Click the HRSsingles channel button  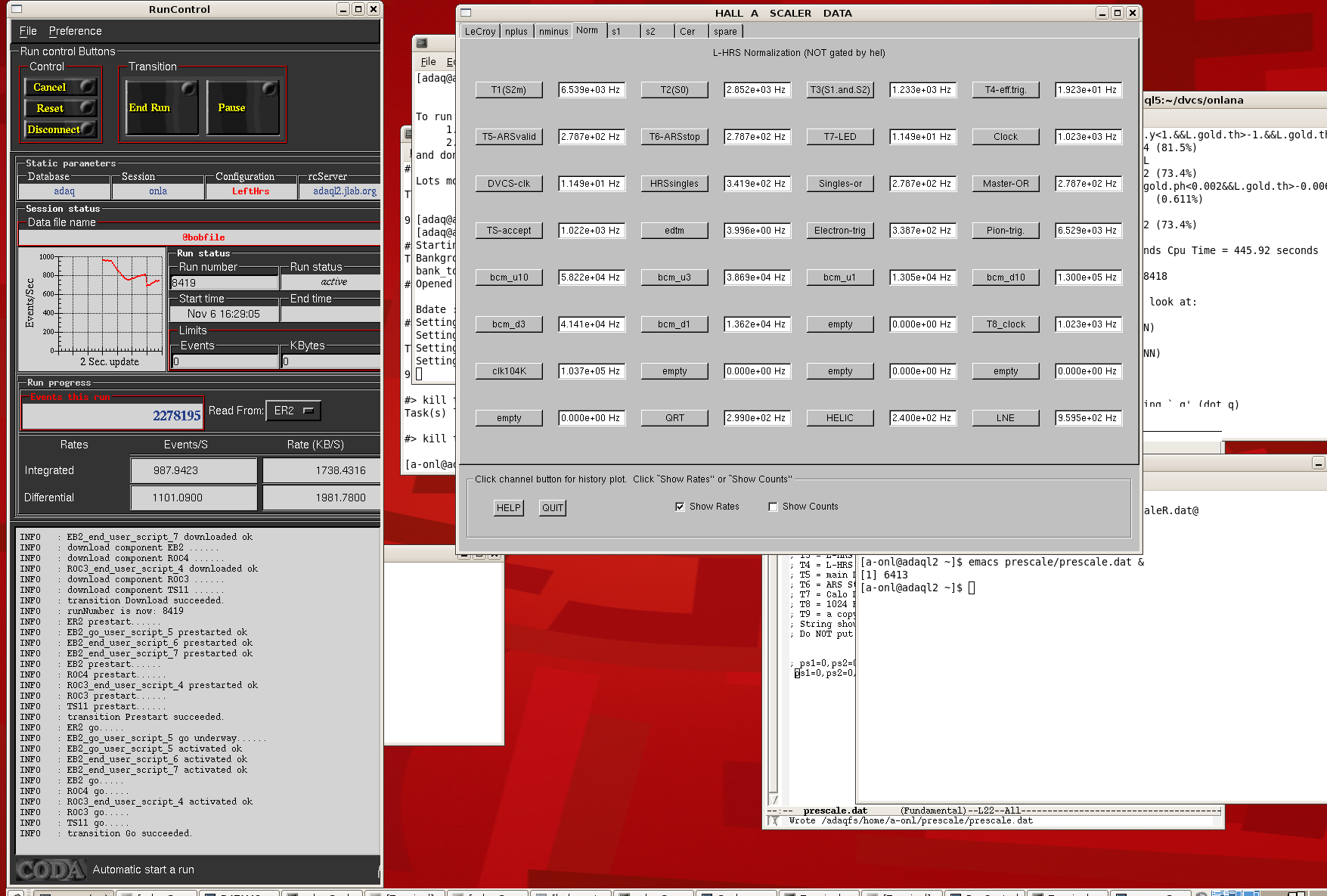coord(674,184)
